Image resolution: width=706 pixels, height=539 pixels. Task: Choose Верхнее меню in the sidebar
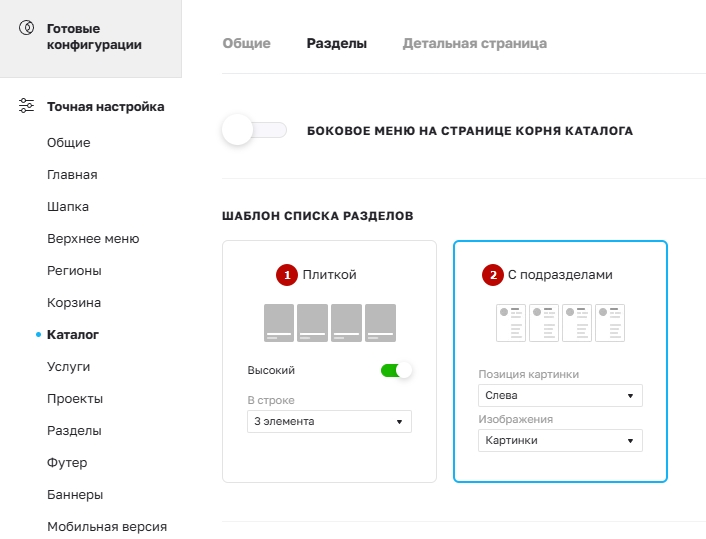[93, 239]
